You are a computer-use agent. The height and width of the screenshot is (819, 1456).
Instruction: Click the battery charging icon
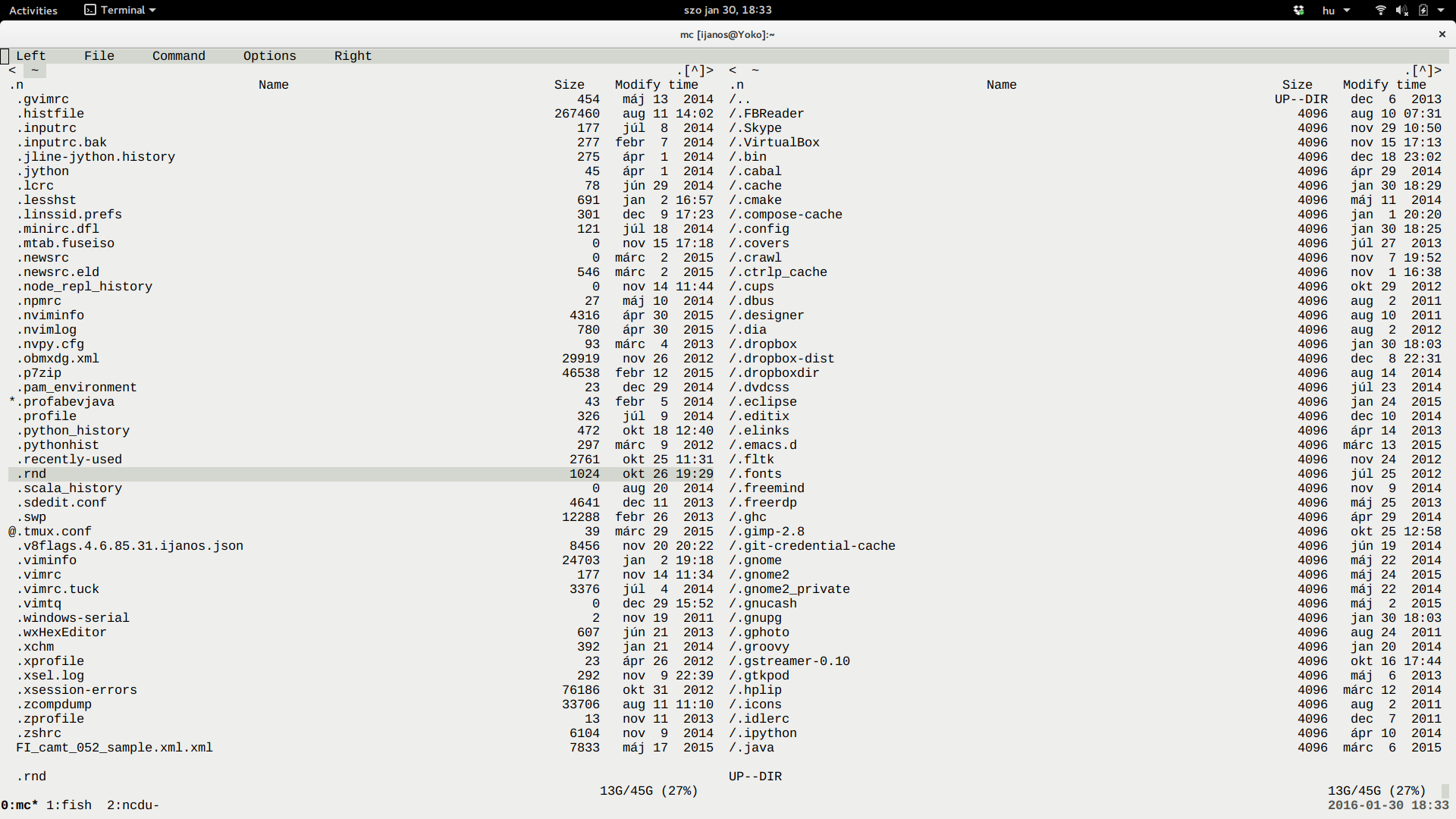pyautogui.click(x=1423, y=11)
